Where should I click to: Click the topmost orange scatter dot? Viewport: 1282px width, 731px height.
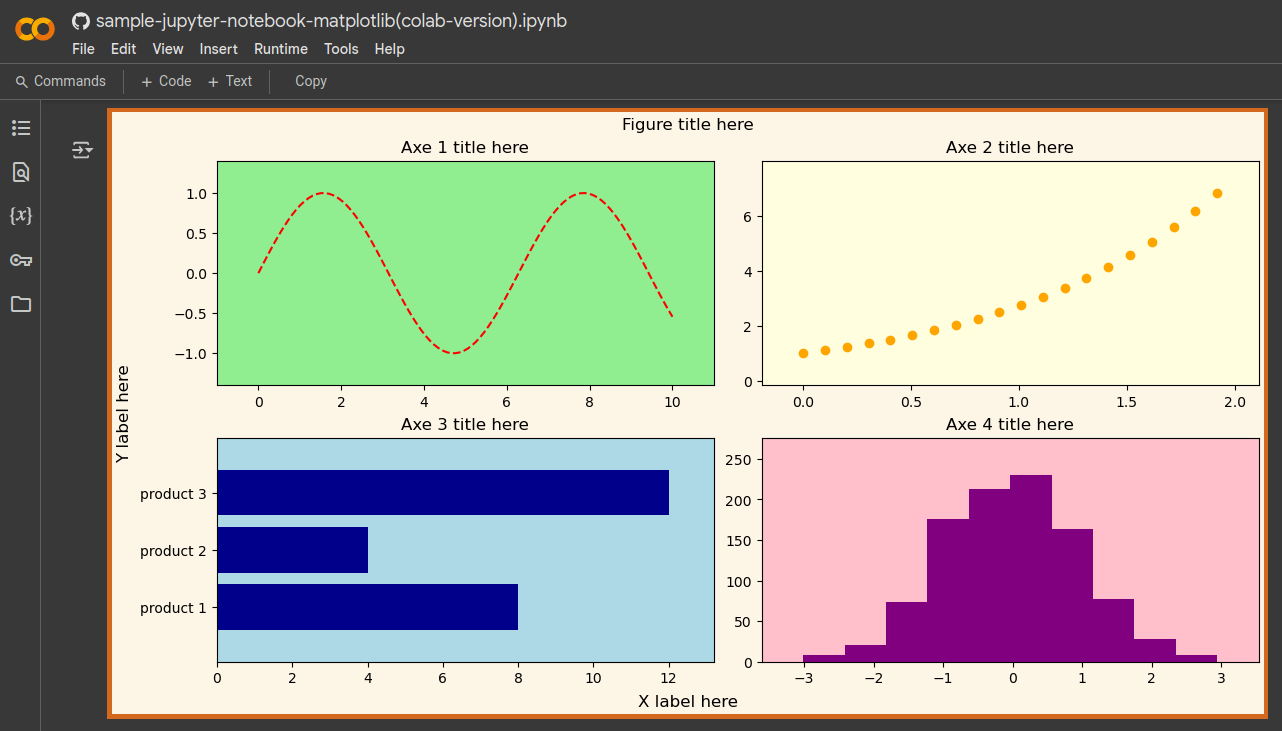pos(1217,193)
